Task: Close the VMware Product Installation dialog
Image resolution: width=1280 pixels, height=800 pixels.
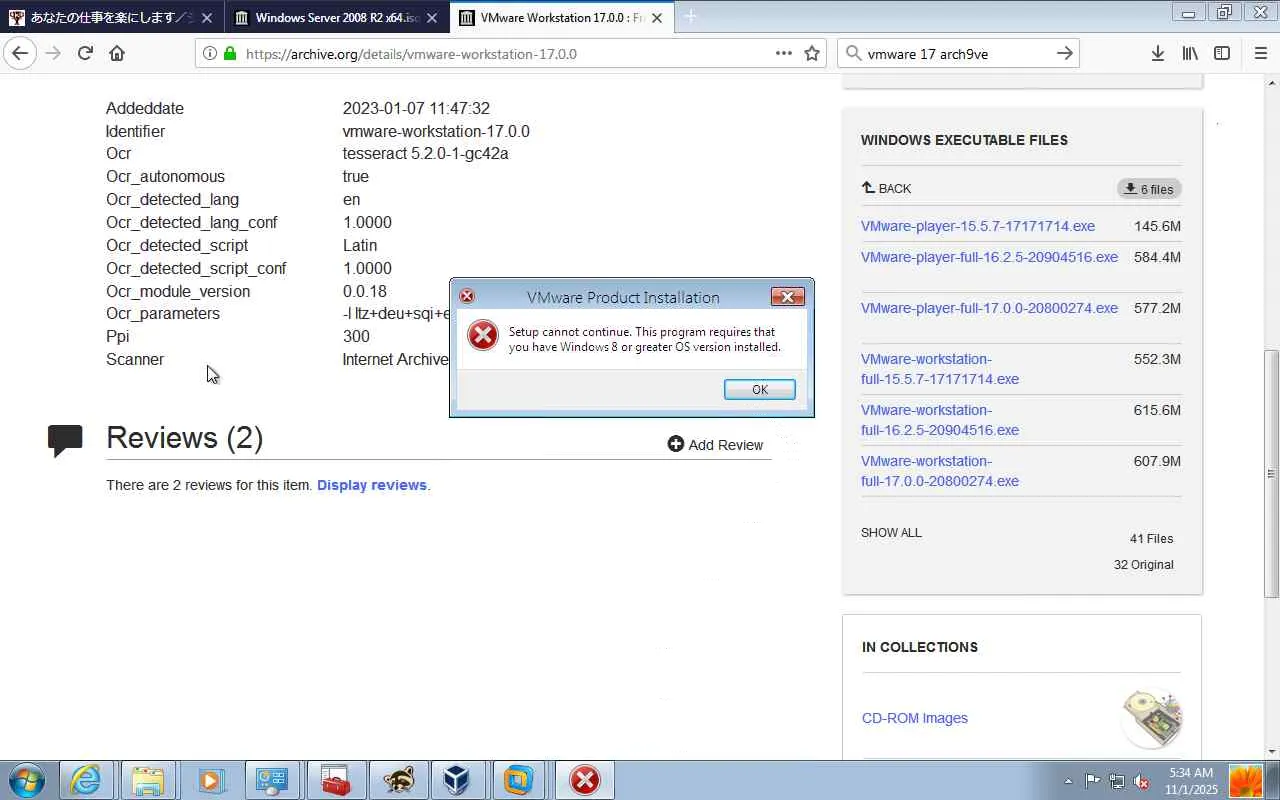Action: pos(788,296)
